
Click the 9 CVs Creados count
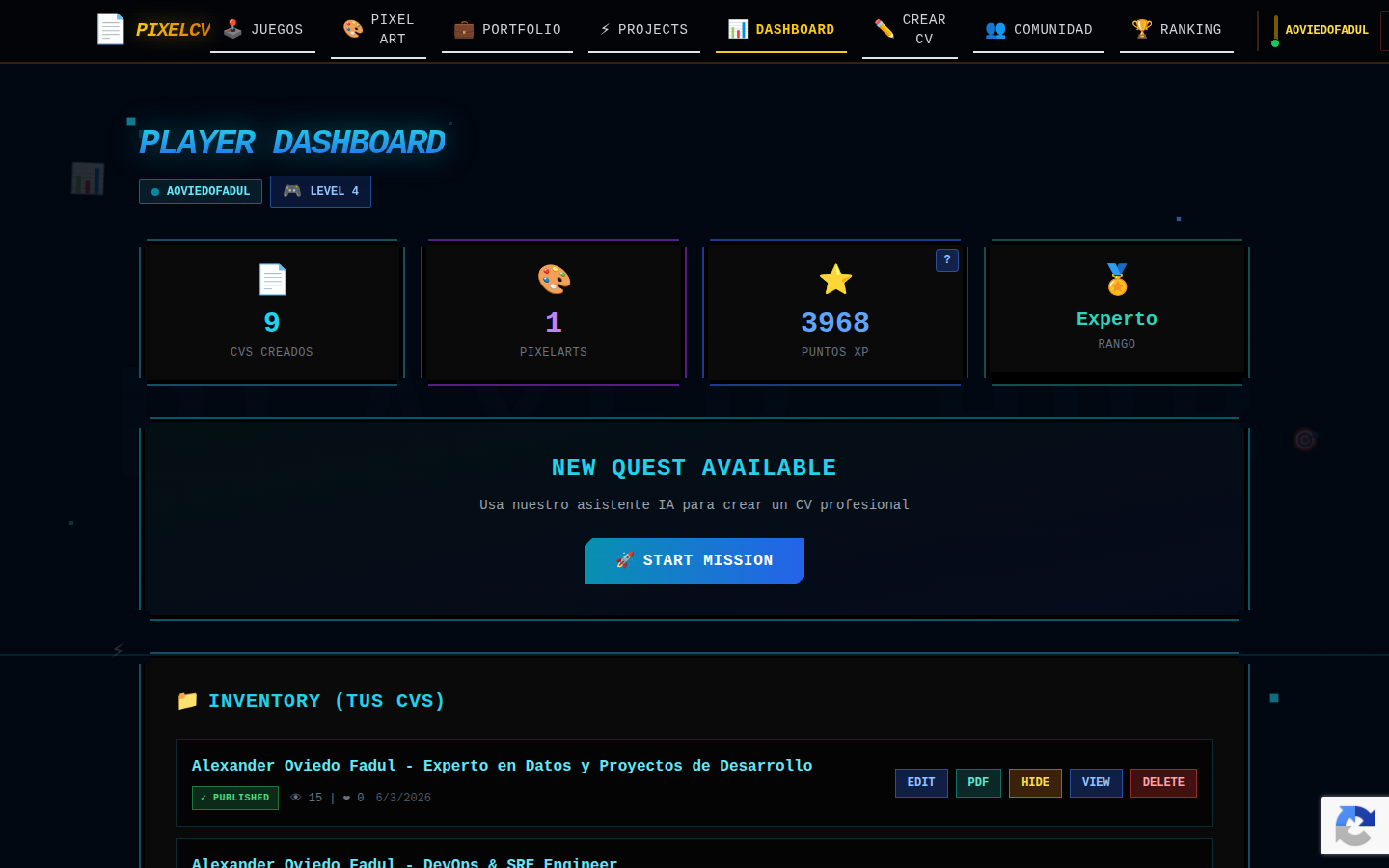tap(272, 323)
